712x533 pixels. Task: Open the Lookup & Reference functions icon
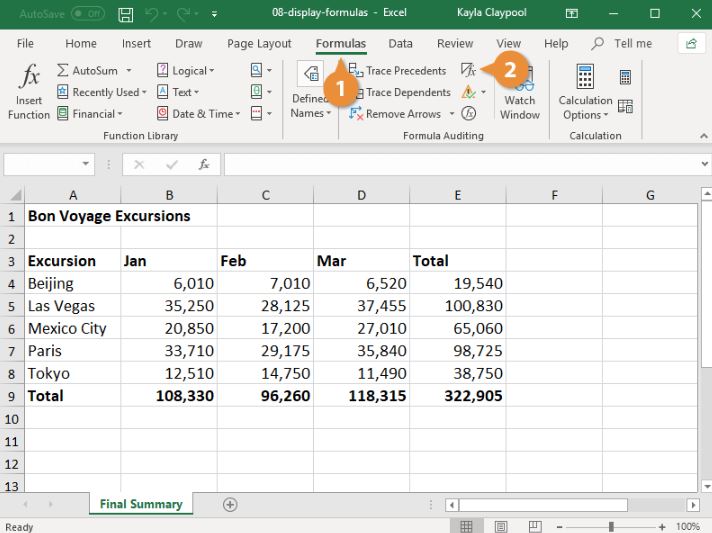257,70
